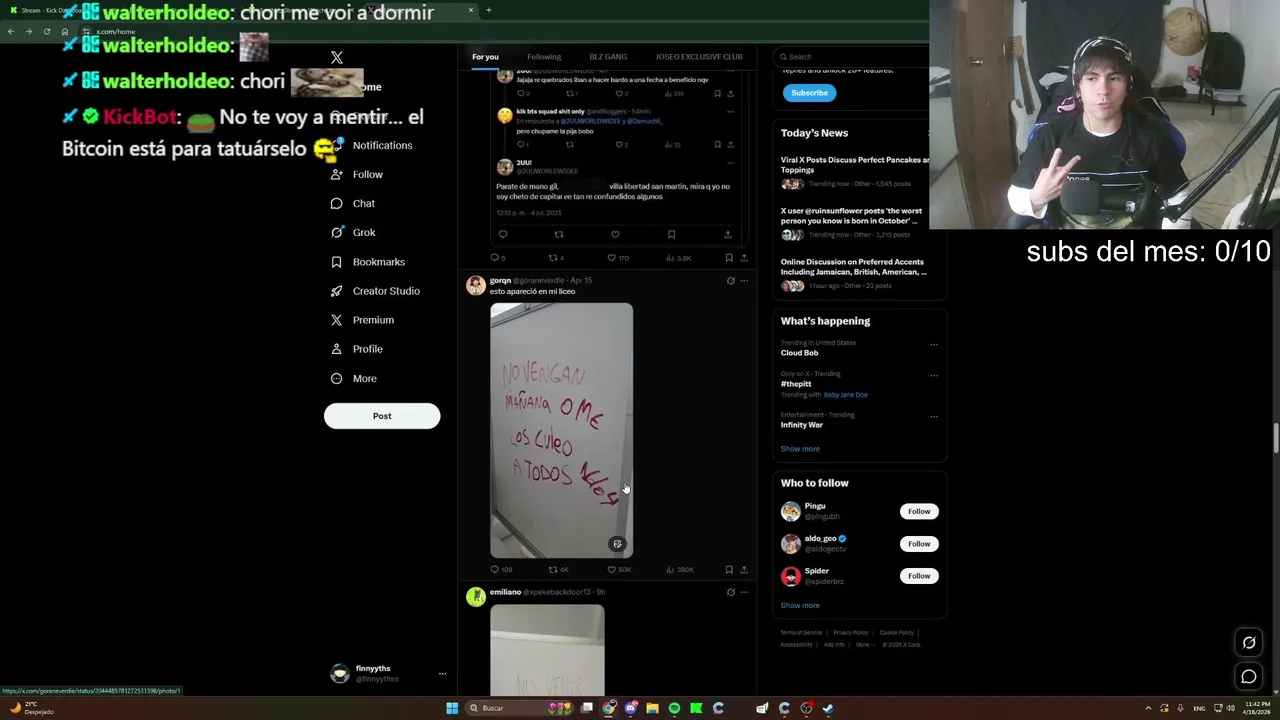The image size is (1280, 720).
Task: Open floating messages button bottom right
Action: 1249,677
